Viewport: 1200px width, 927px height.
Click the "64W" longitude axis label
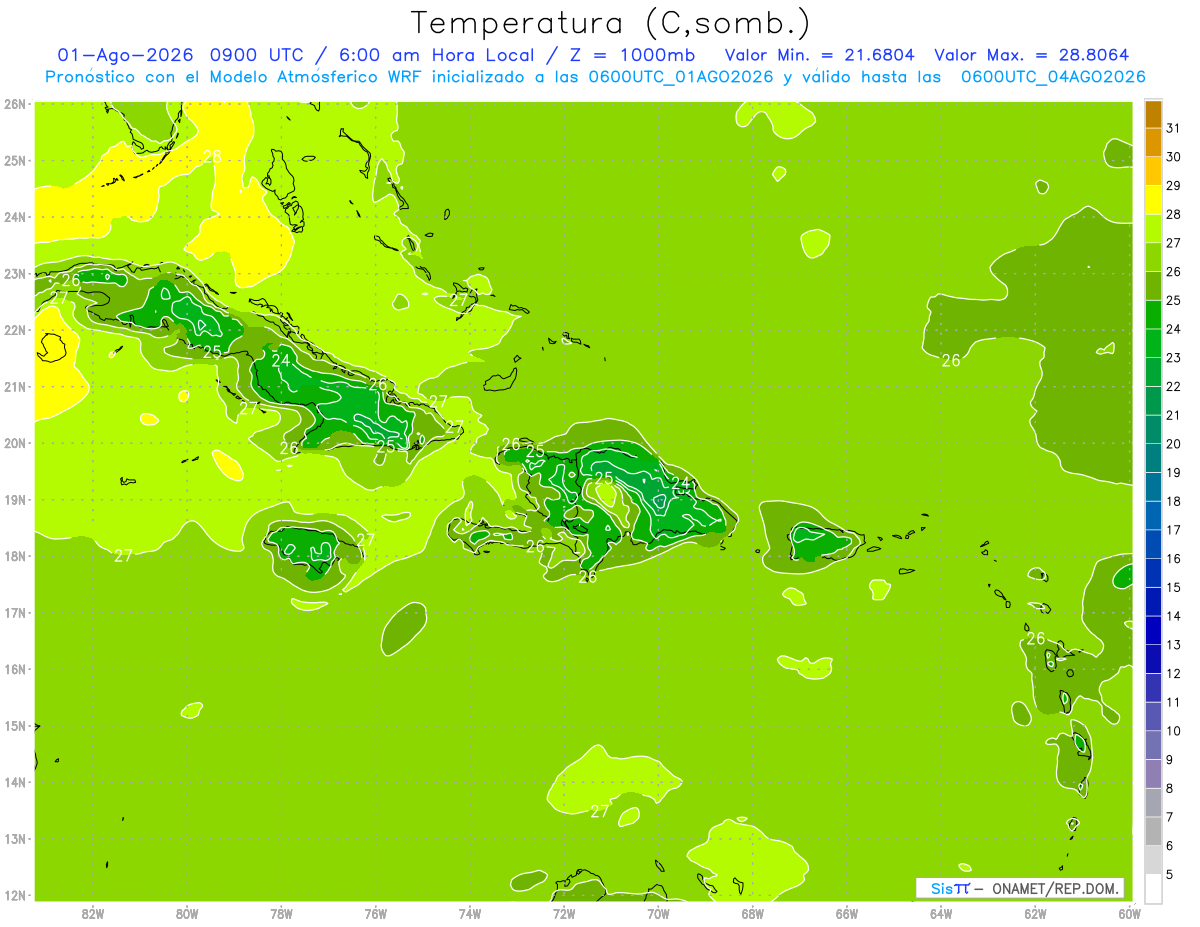[x=941, y=913]
